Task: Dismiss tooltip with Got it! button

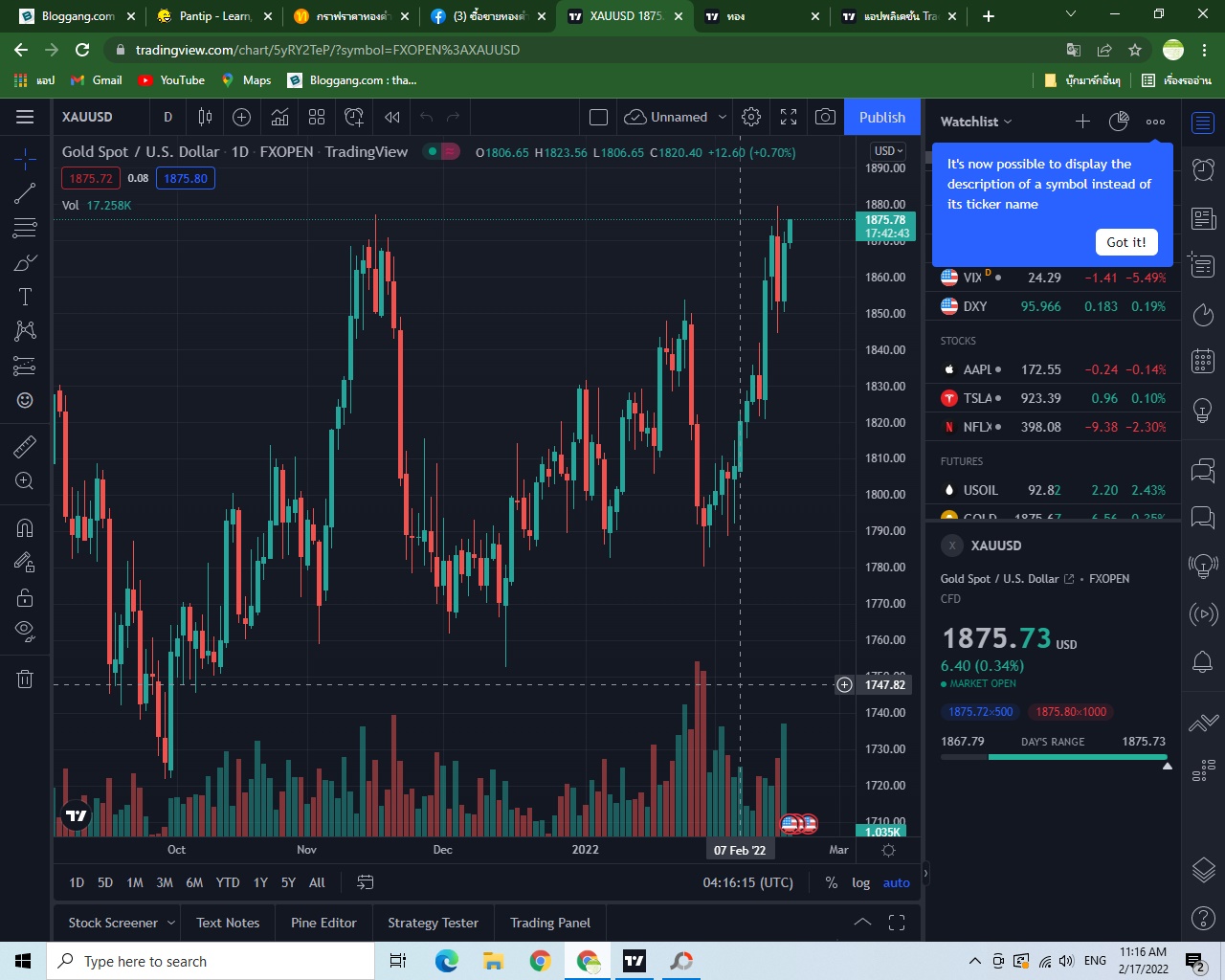Action: pos(1126,242)
